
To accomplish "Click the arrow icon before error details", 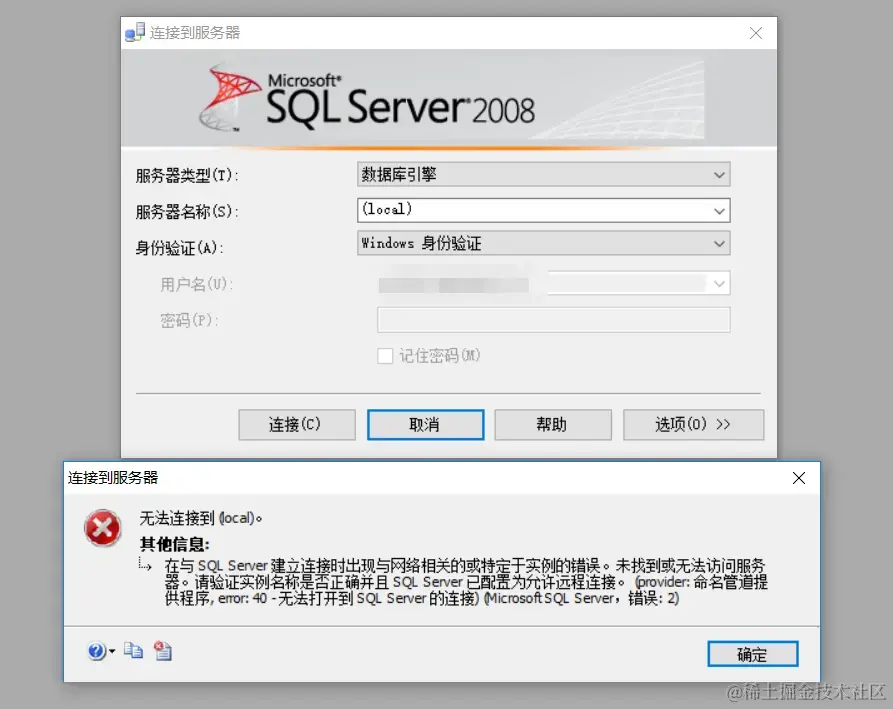I will [145, 564].
